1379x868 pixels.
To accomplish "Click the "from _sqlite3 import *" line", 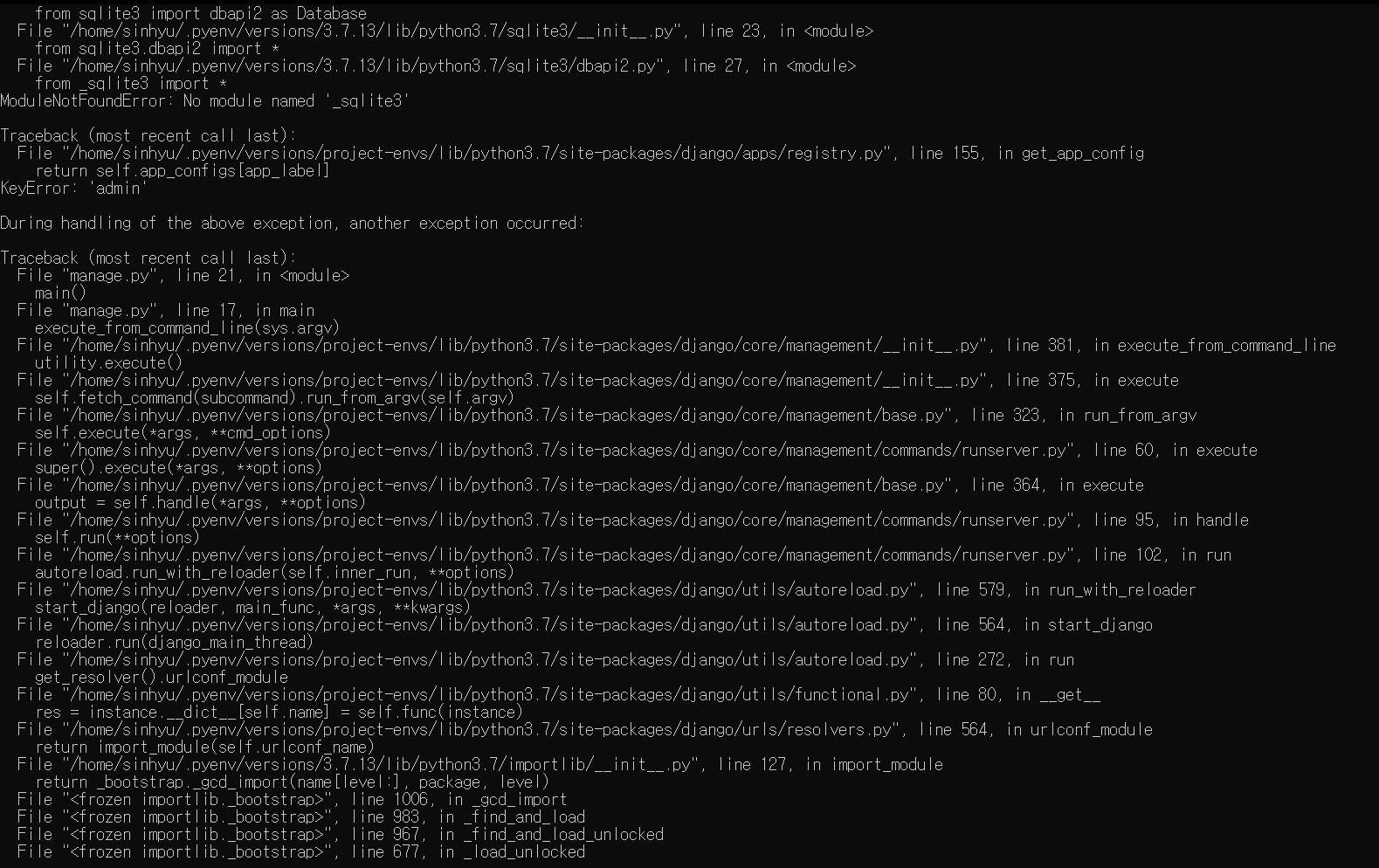I will 131,84.
